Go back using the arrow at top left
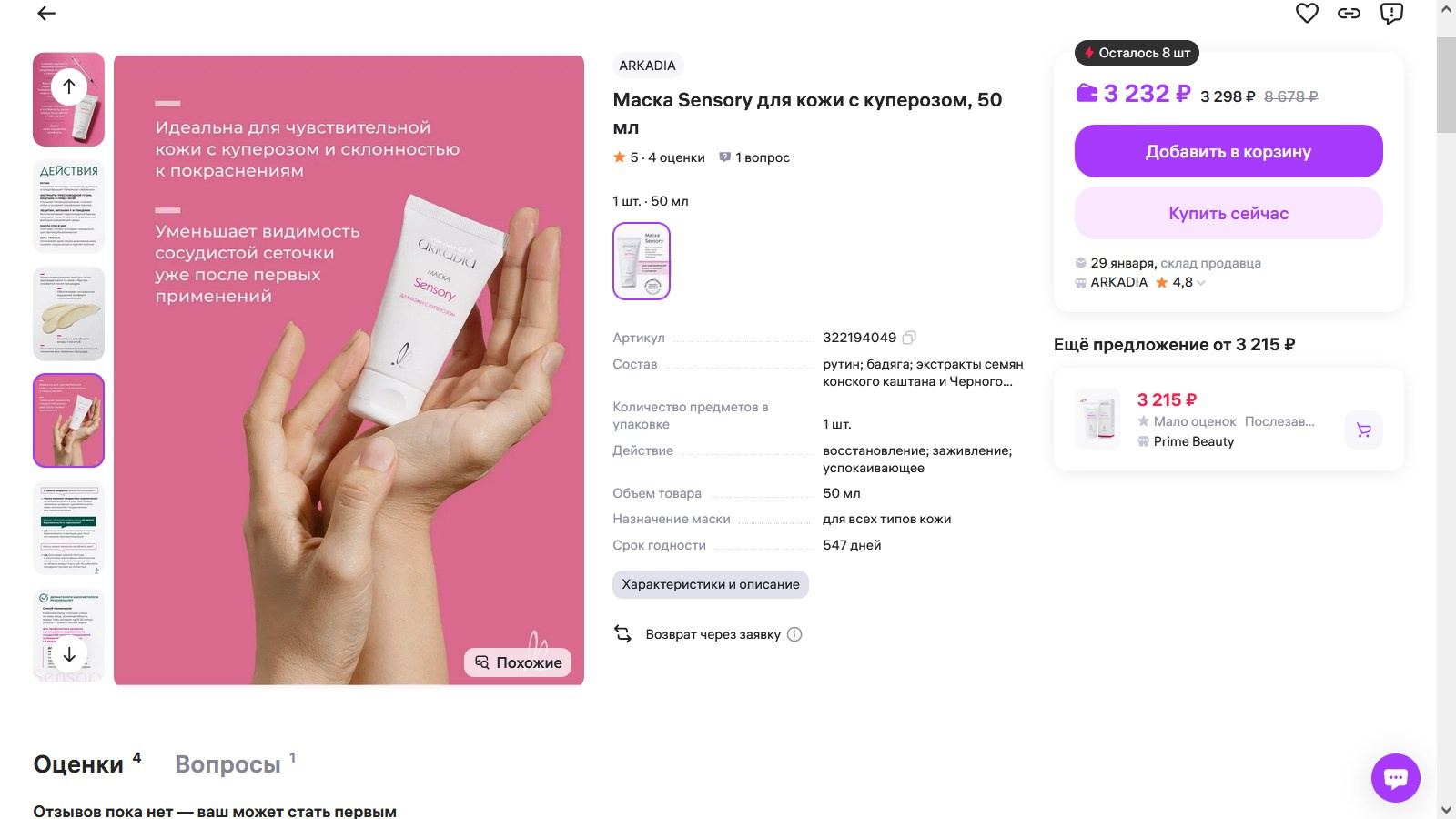The width and height of the screenshot is (1456, 819). [45, 14]
